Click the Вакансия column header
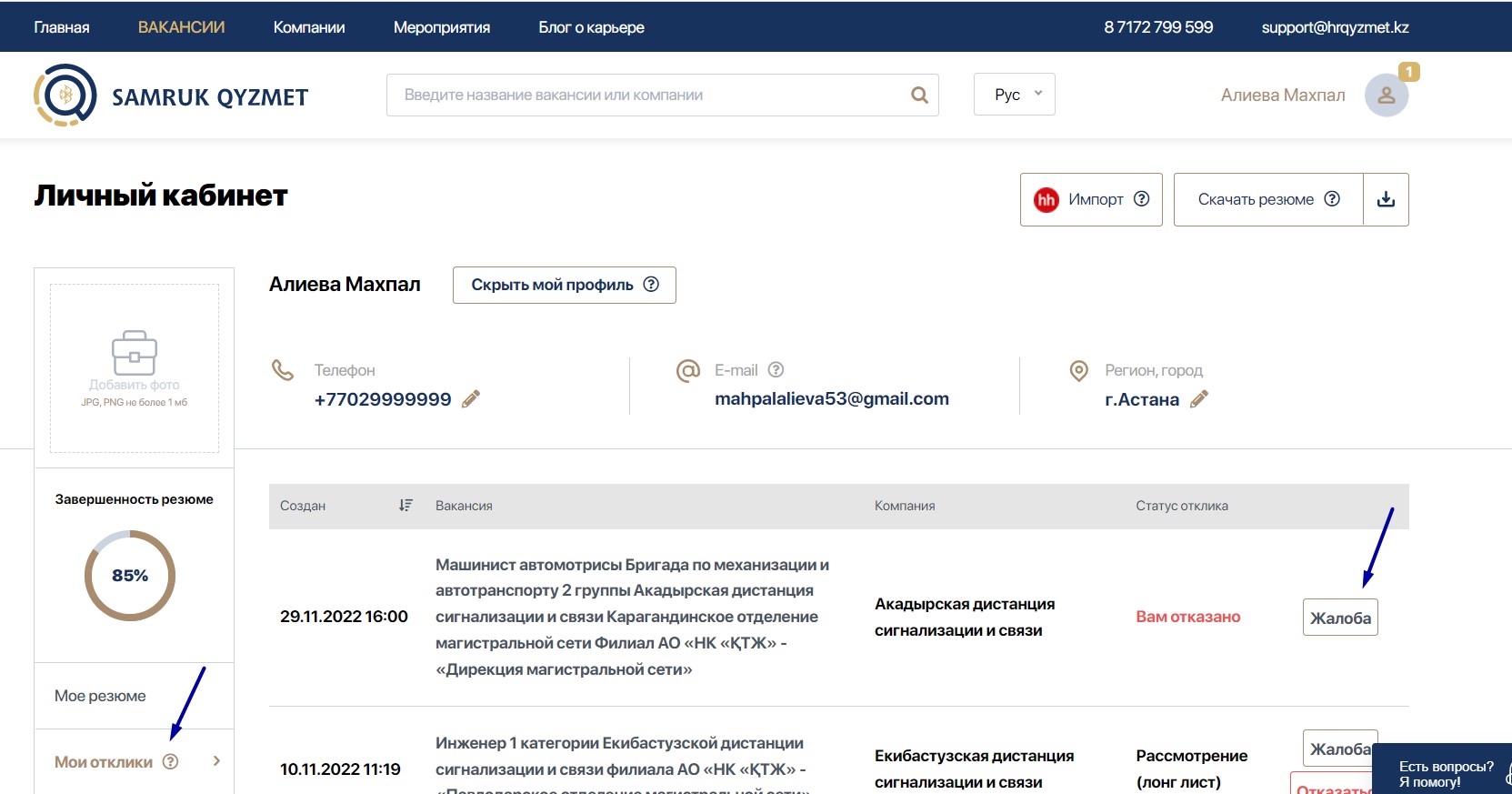 [x=464, y=506]
